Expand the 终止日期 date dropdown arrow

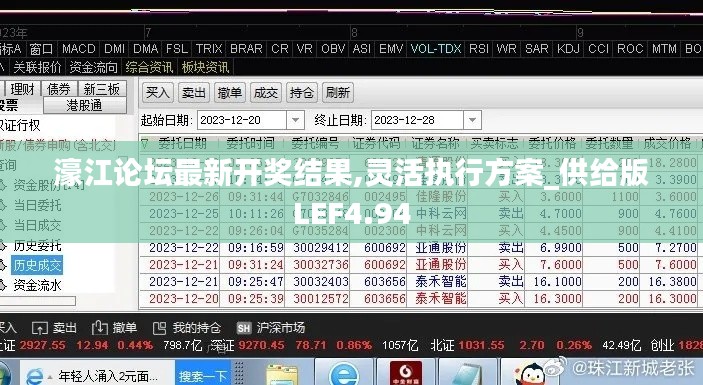(x=472, y=120)
